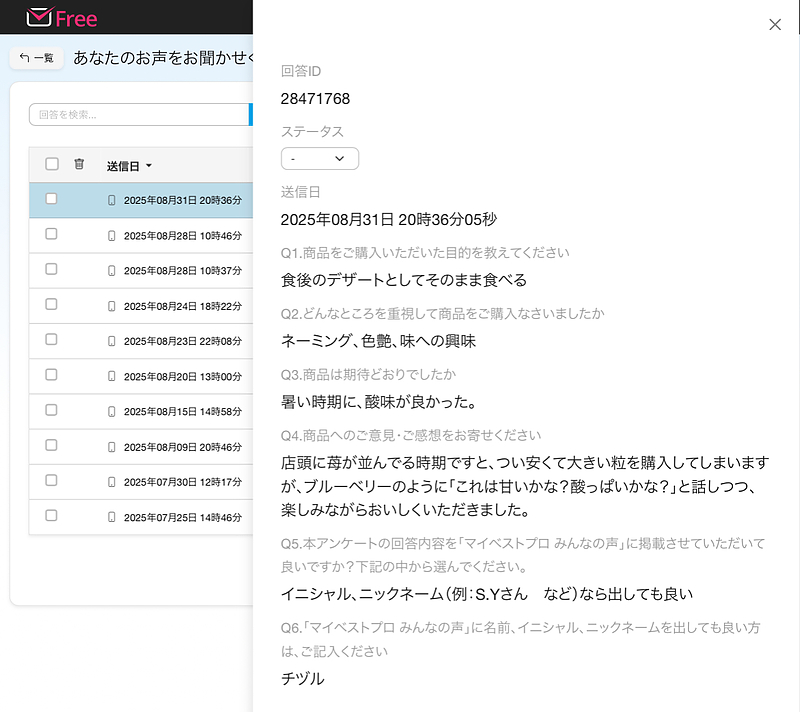Open the 08月15日 14時58分 response row
Viewport: 800px width, 712px height.
click(x=182, y=412)
